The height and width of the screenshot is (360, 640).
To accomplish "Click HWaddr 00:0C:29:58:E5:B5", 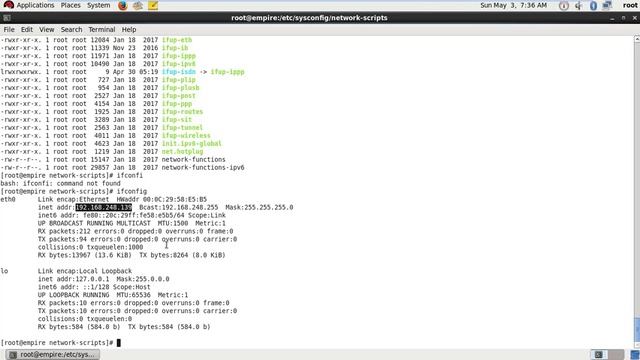I will point(162,199).
